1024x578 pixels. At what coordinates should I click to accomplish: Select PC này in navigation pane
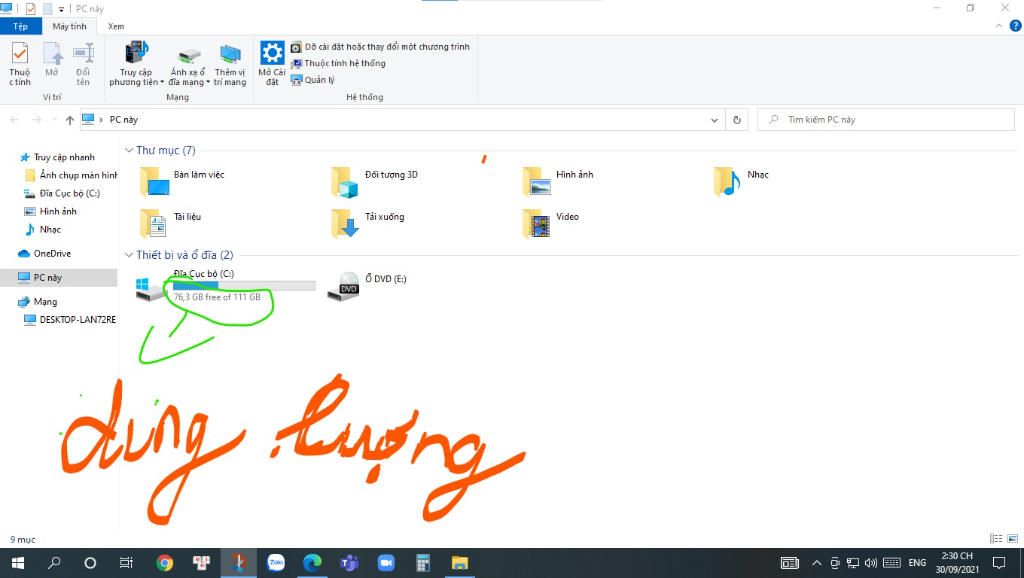(x=59, y=278)
